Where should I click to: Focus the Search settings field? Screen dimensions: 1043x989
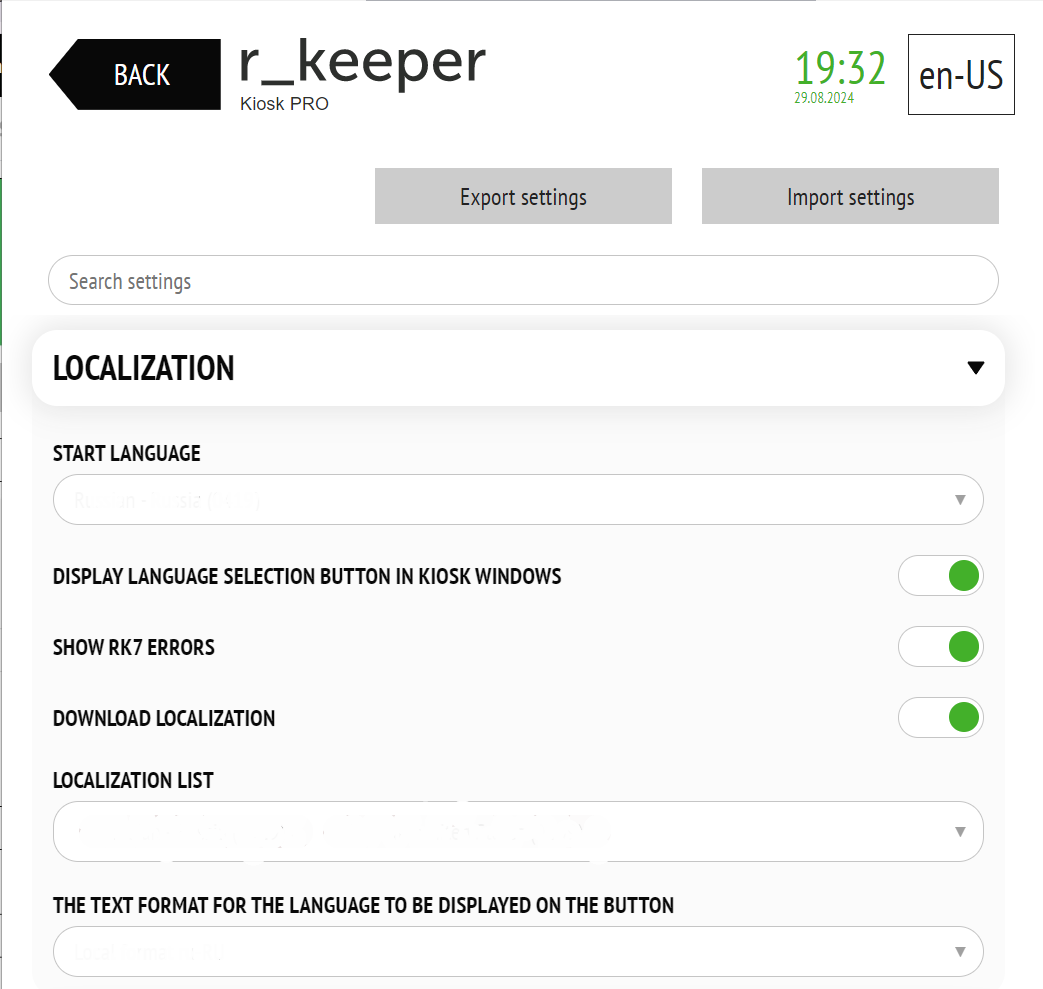pos(523,281)
